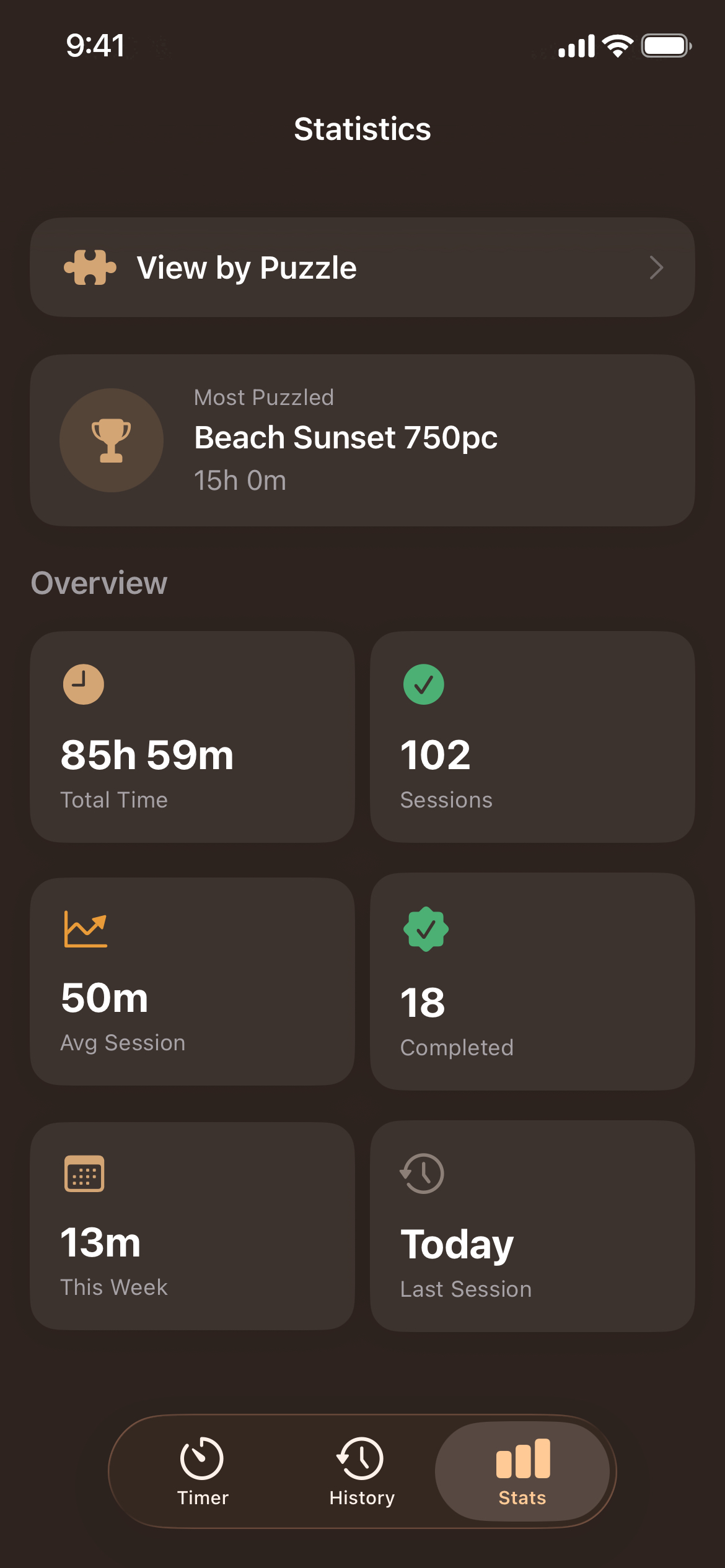Tap the calendar icon above This Week
725x1568 pixels.
tap(84, 1174)
